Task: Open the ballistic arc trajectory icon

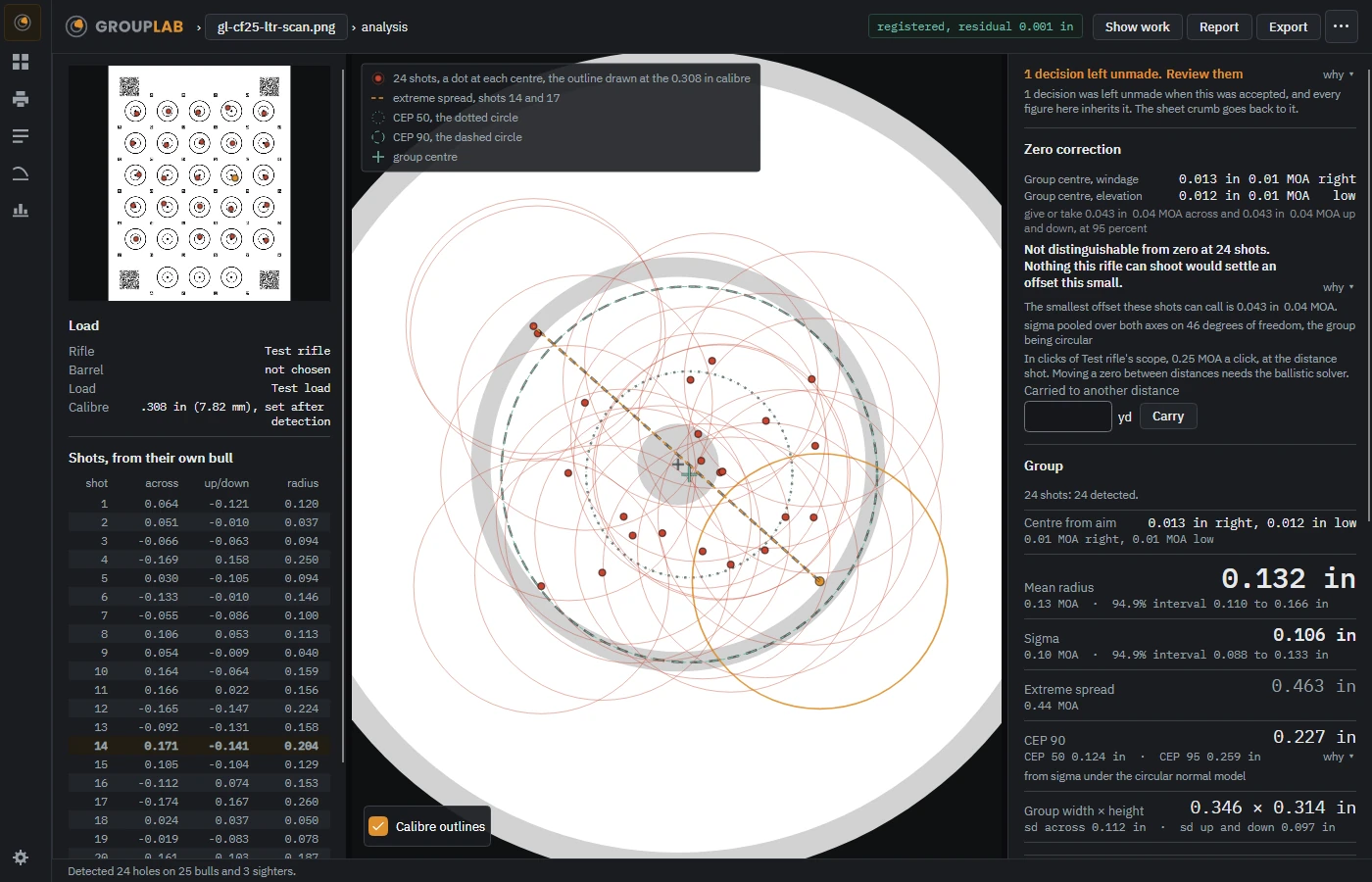Action: (21, 173)
